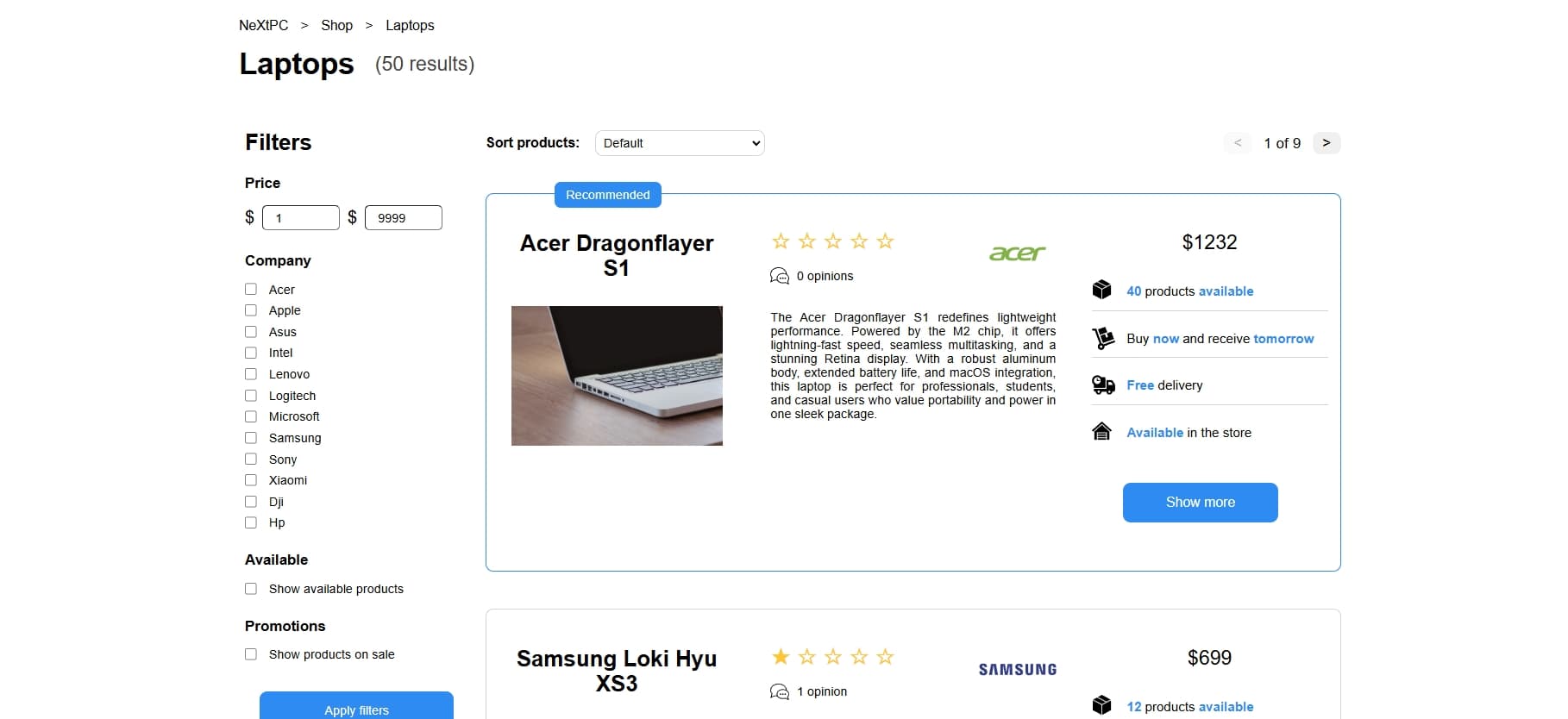Image resolution: width=1568 pixels, height=719 pixels.
Task: Click the fifth rating star on Samsung Loki Hyu
Action: [x=885, y=657]
